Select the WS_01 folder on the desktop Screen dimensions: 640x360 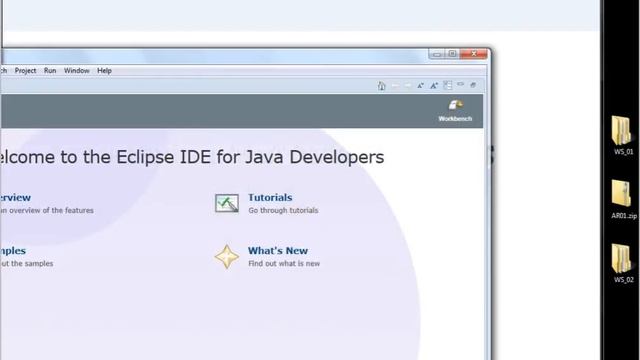[623, 136]
